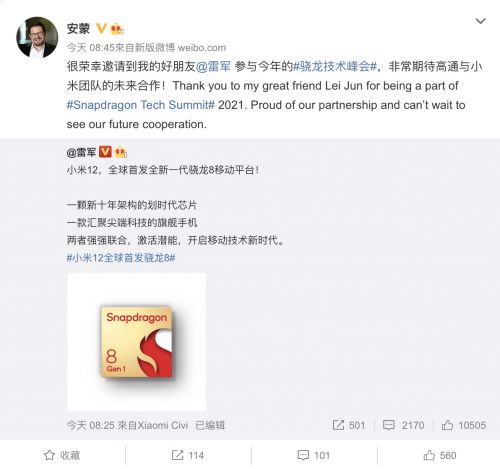Screen dimensions: 500x469
Task: Open the @雷军 mention in the post text
Action: (x=213, y=66)
